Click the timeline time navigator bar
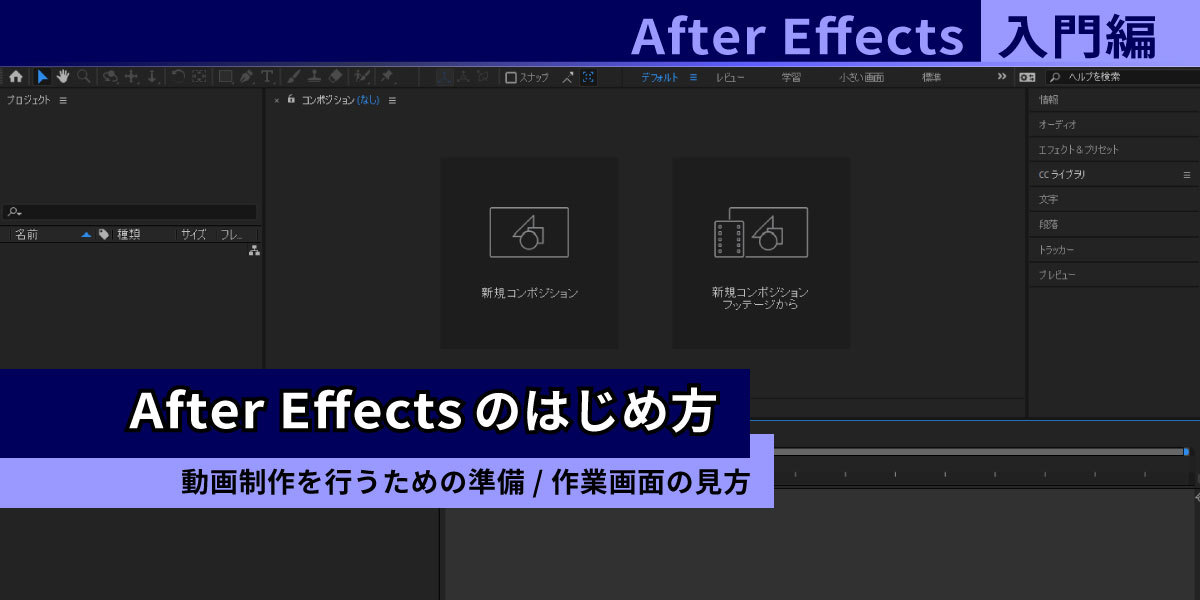 [x=978, y=452]
